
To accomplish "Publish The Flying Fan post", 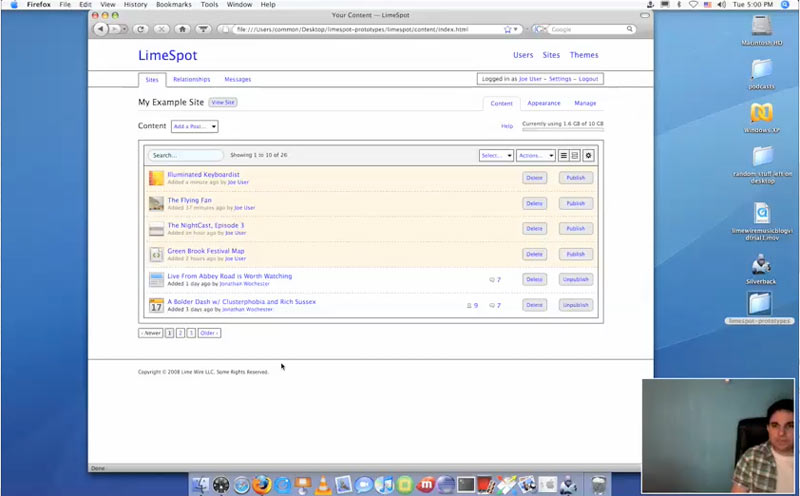I will [x=575, y=203].
